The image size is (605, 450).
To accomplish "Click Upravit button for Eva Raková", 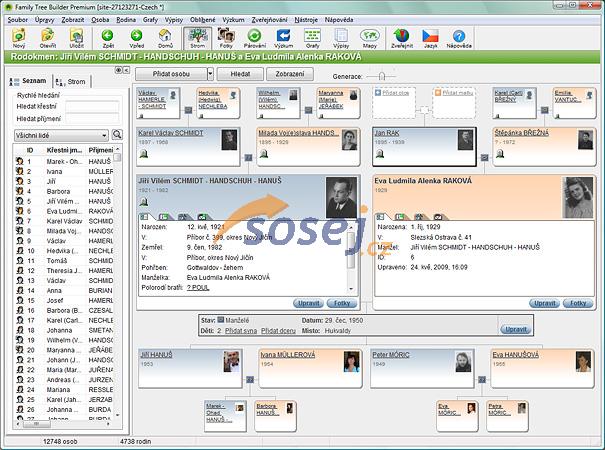I will coord(544,302).
